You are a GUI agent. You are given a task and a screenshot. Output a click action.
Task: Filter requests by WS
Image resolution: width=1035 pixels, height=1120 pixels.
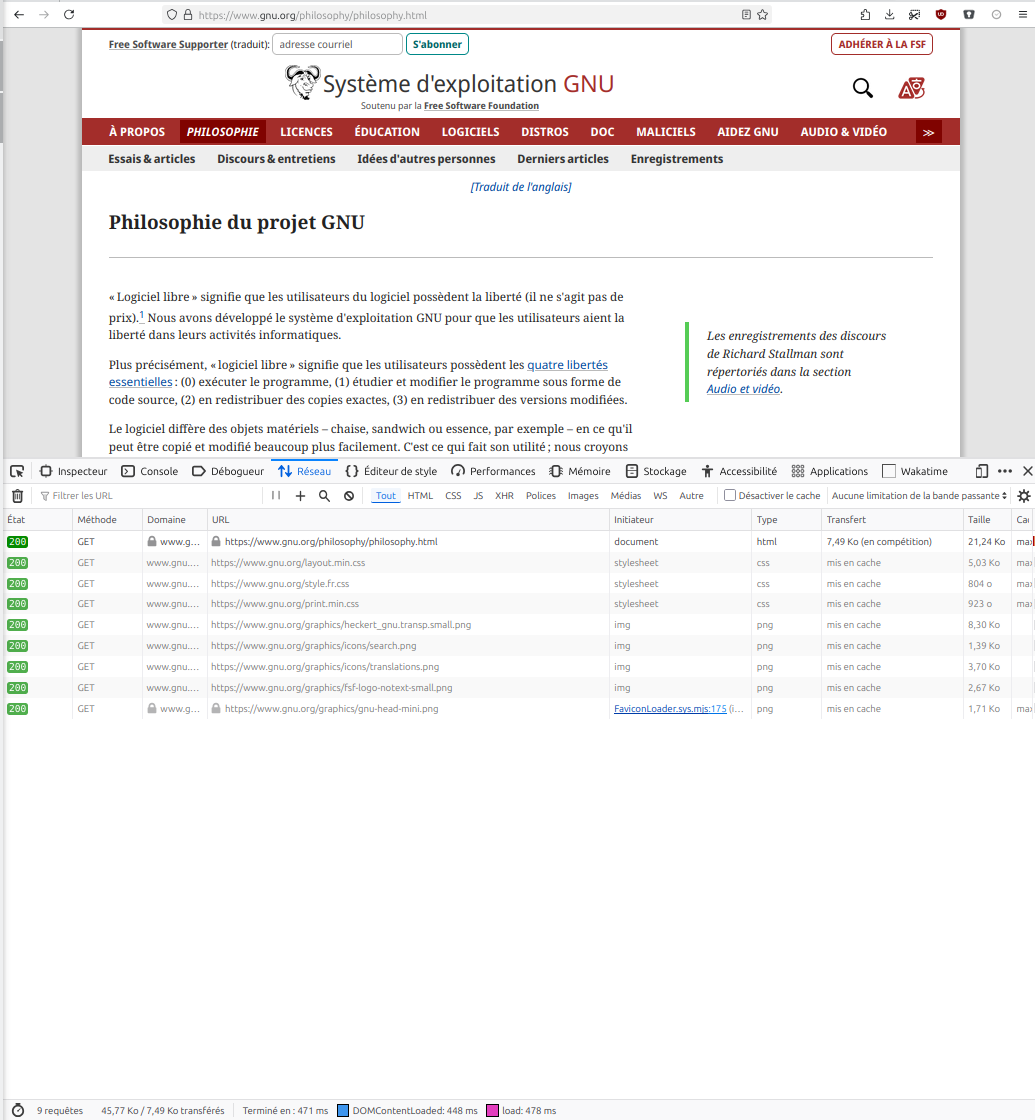[660, 496]
